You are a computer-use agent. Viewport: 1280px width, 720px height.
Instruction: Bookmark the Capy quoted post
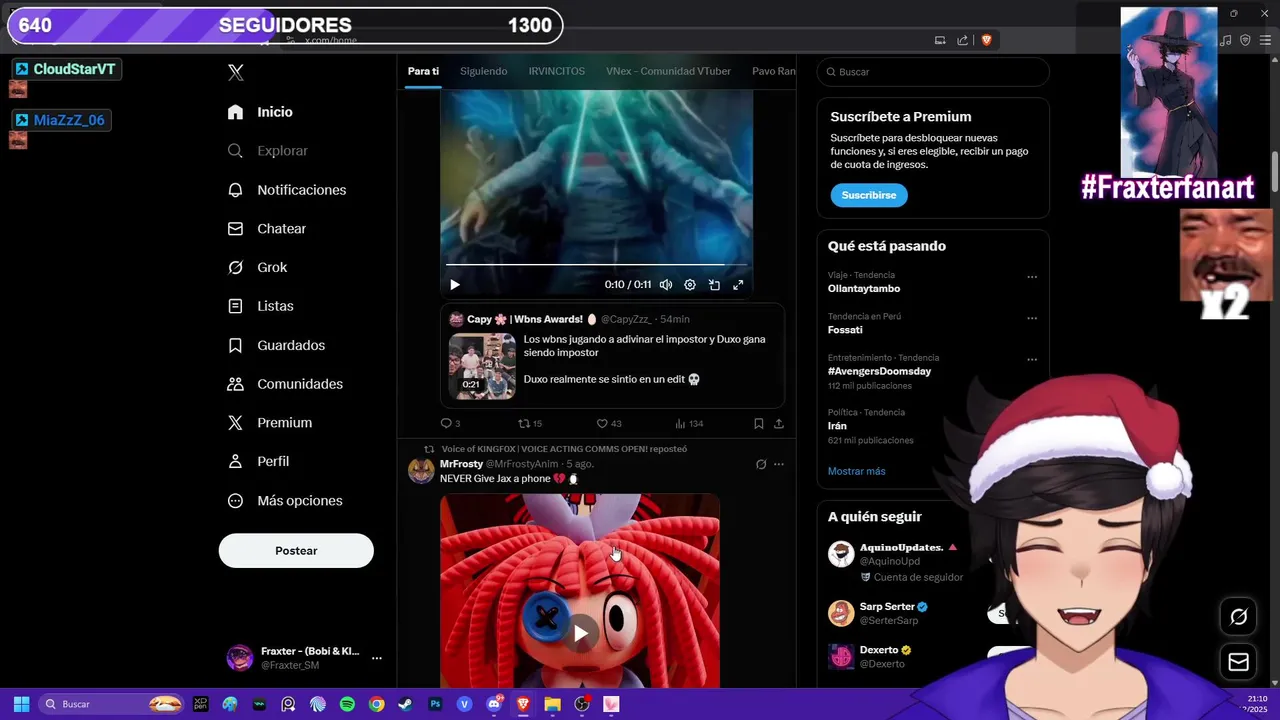pos(759,424)
